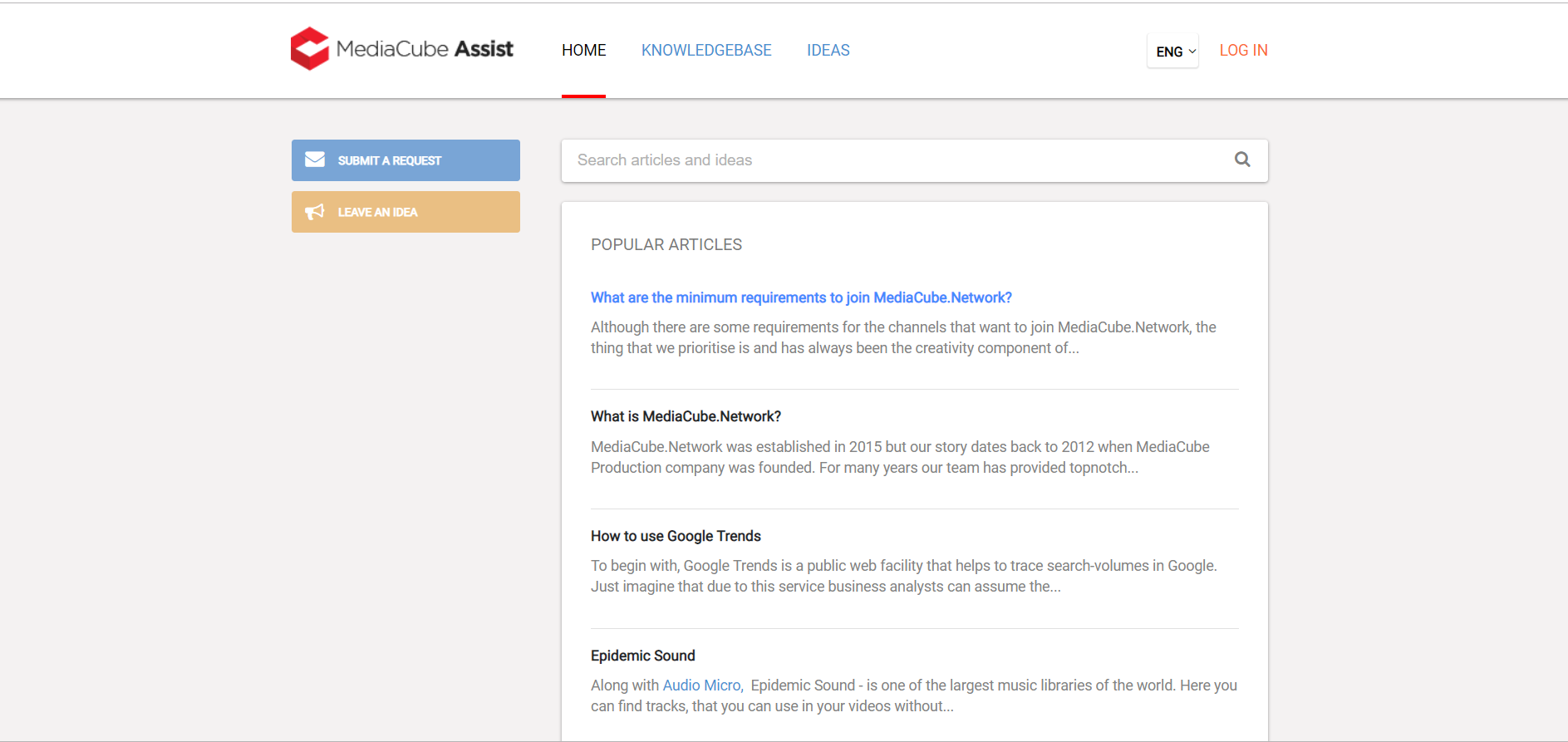Image resolution: width=1568 pixels, height=742 pixels.
Task: Click the megaphone icon on Leave an Idea
Action: [315, 212]
